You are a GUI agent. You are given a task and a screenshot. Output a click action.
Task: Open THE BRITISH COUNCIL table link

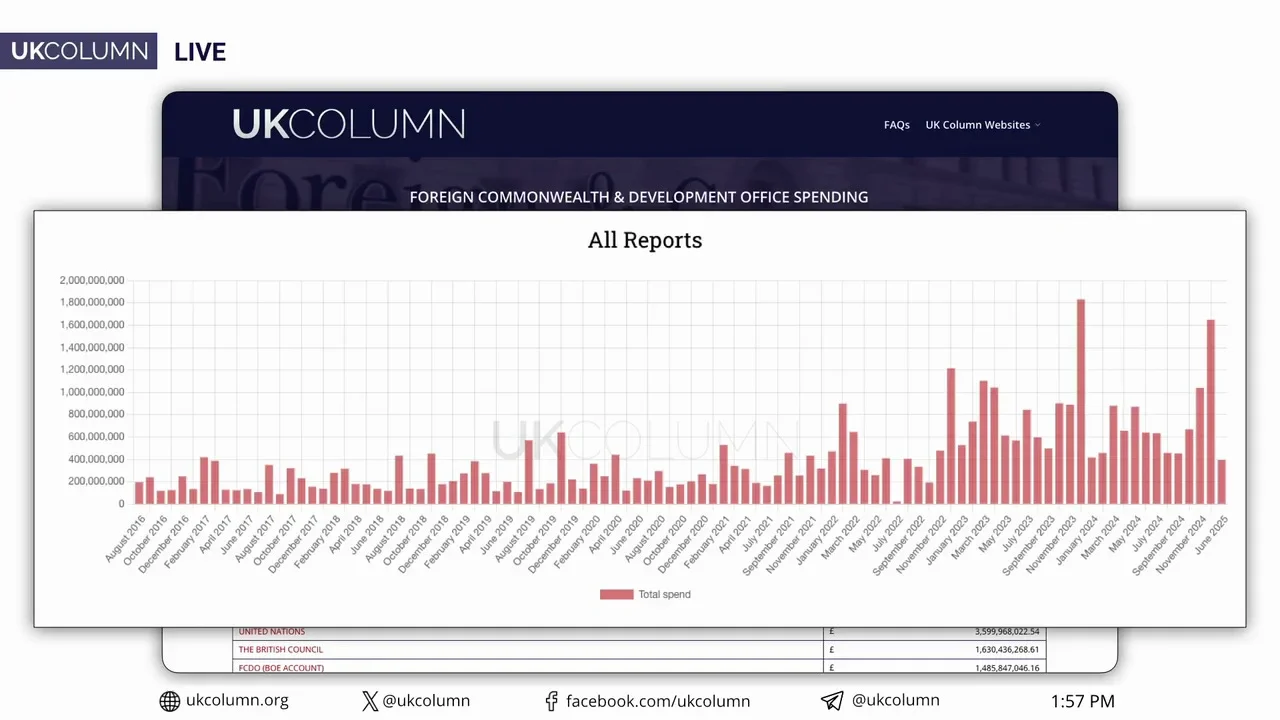[x=280, y=650]
